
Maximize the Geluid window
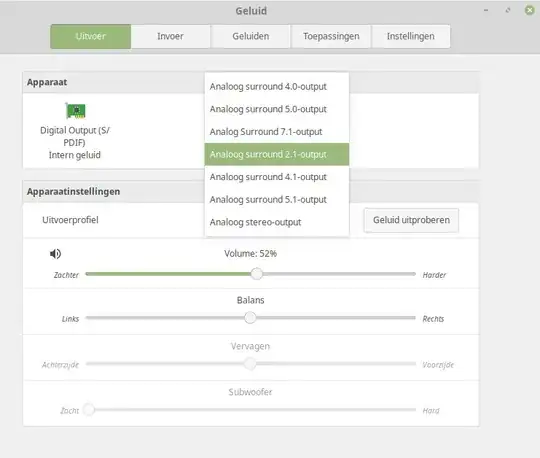click(508, 10)
